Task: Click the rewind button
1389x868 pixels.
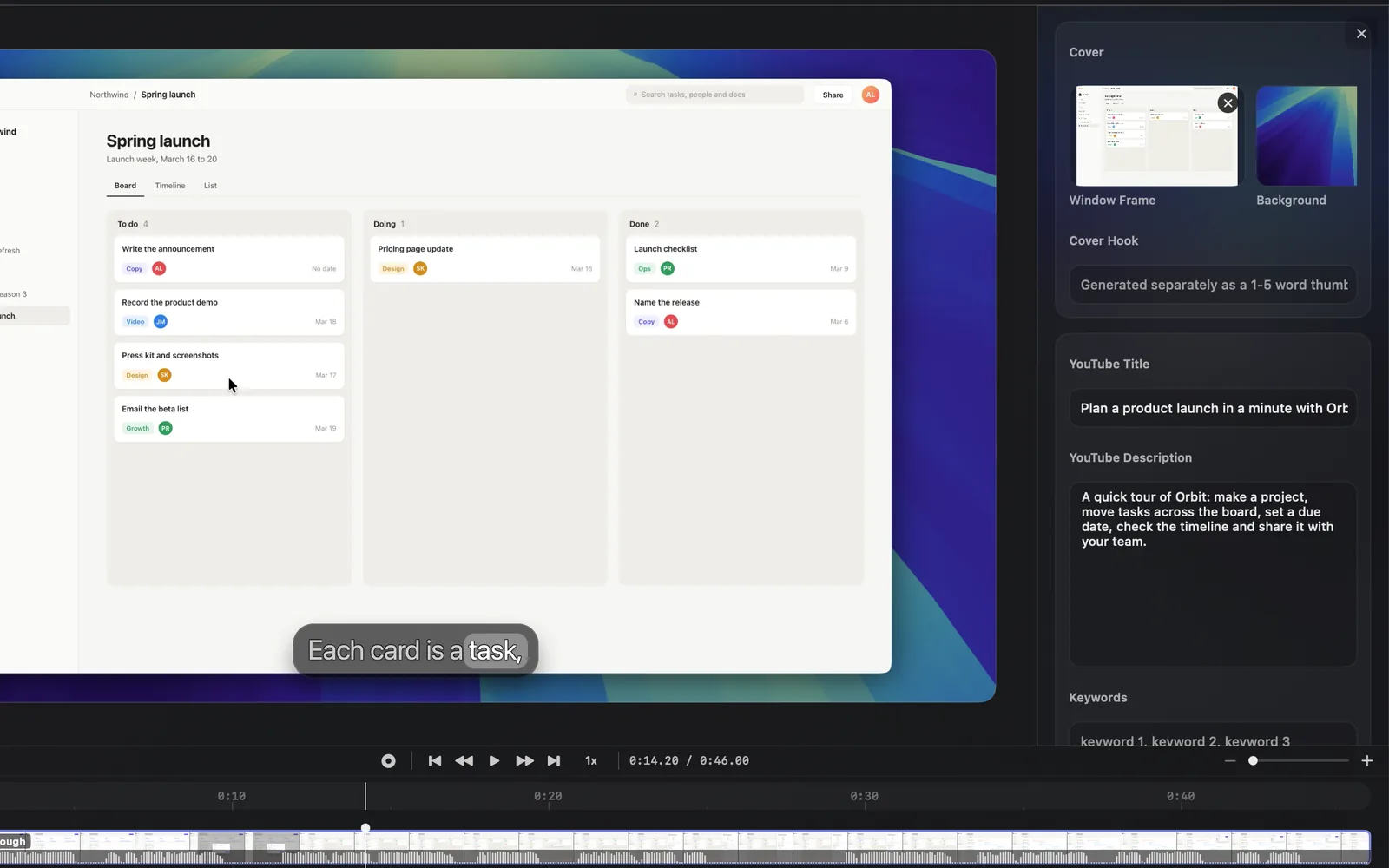Action: pos(464,761)
